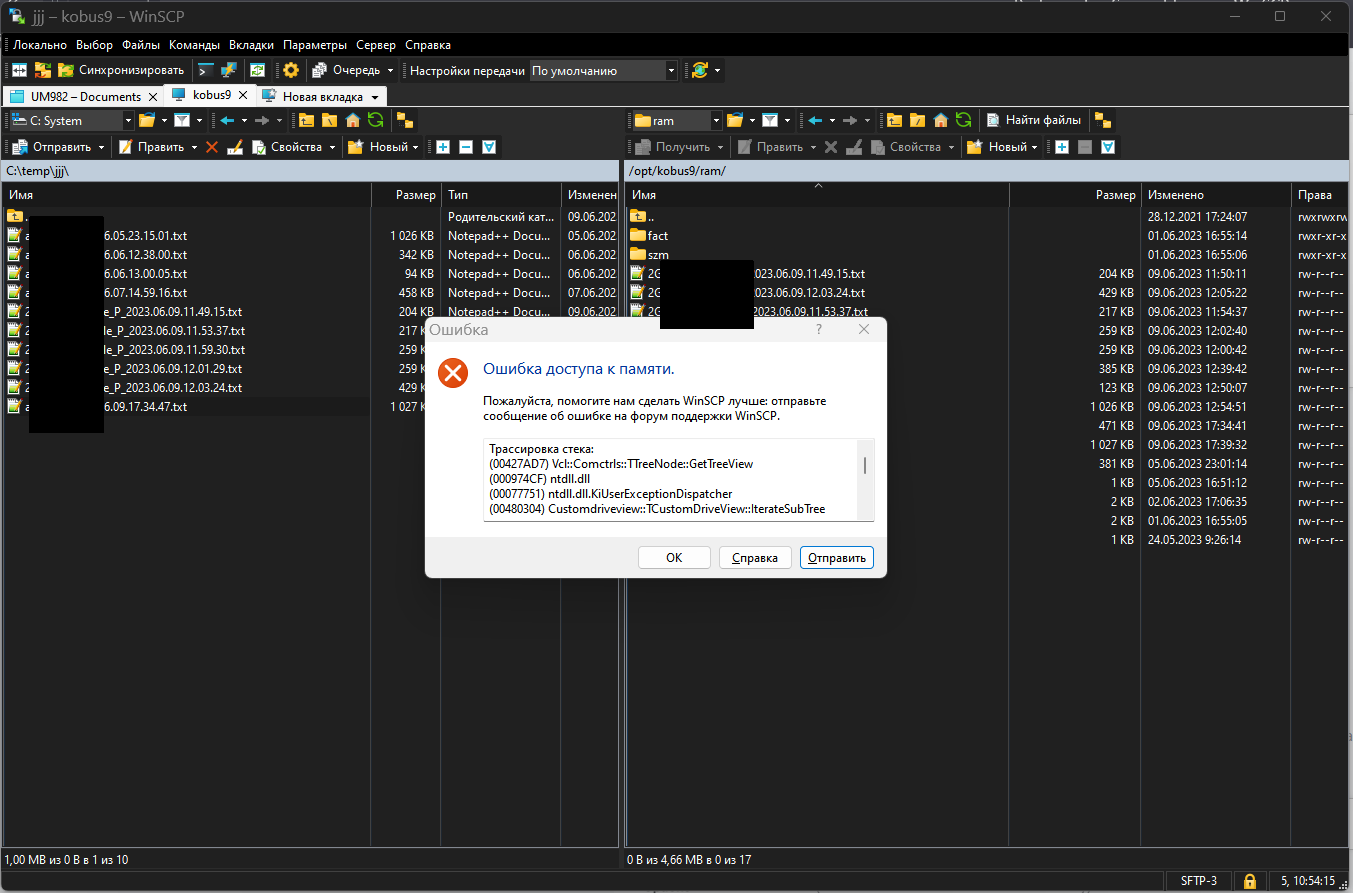The width and height of the screenshot is (1353, 893).
Task: Refresh the remote /opt/kobus9/ram/ panel
Action: click(963, 120)
